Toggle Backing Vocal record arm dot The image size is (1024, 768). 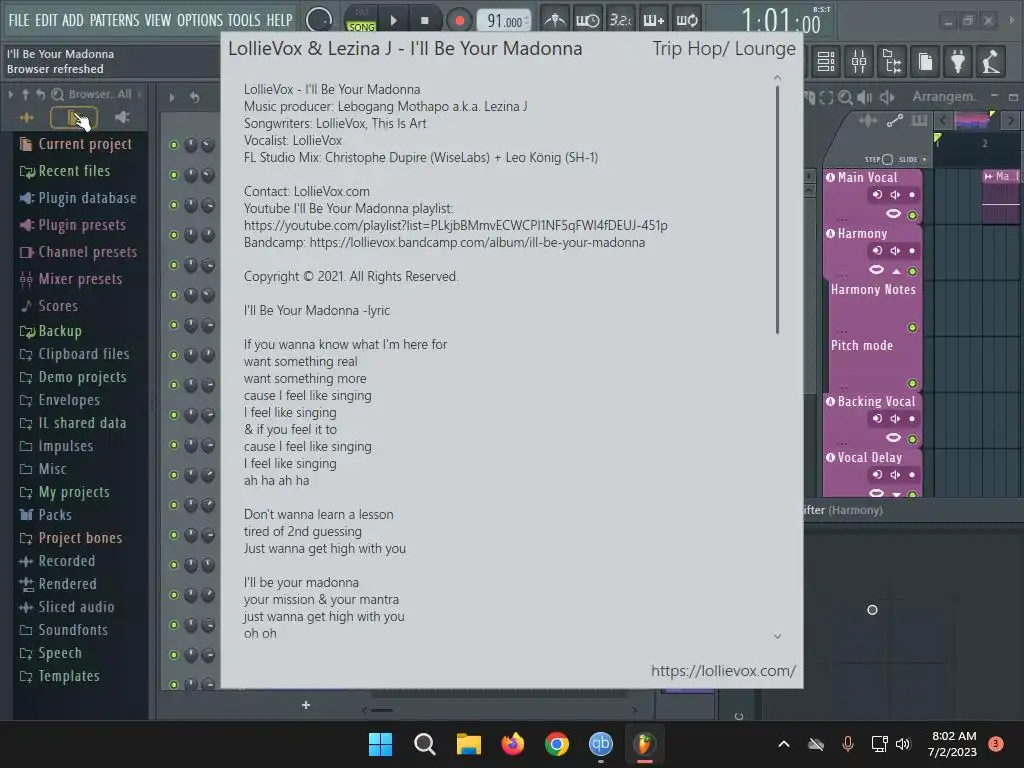point(912,419)
